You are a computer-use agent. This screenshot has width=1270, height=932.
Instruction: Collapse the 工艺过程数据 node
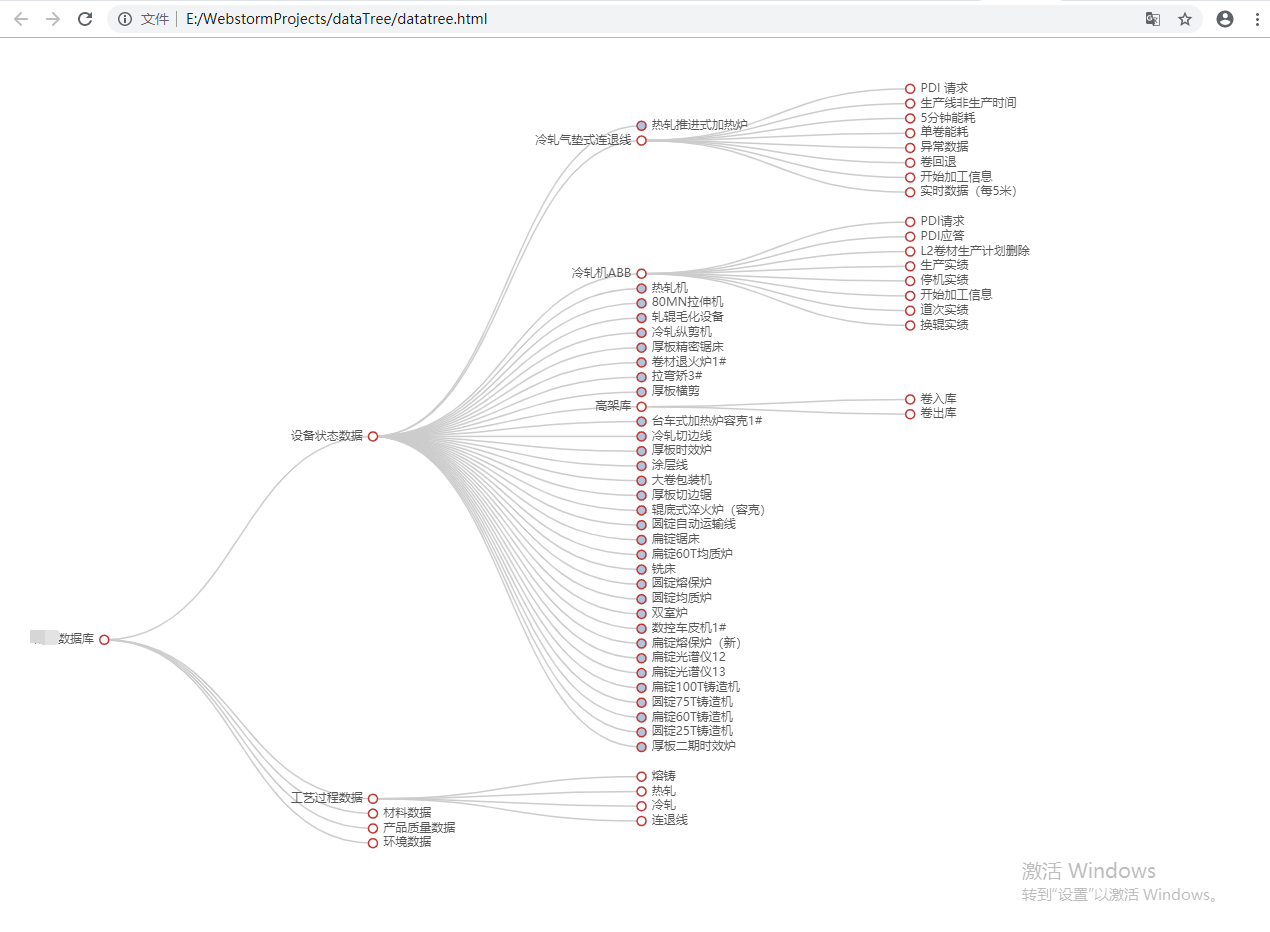pyautogui.click(x=372, y=798)
